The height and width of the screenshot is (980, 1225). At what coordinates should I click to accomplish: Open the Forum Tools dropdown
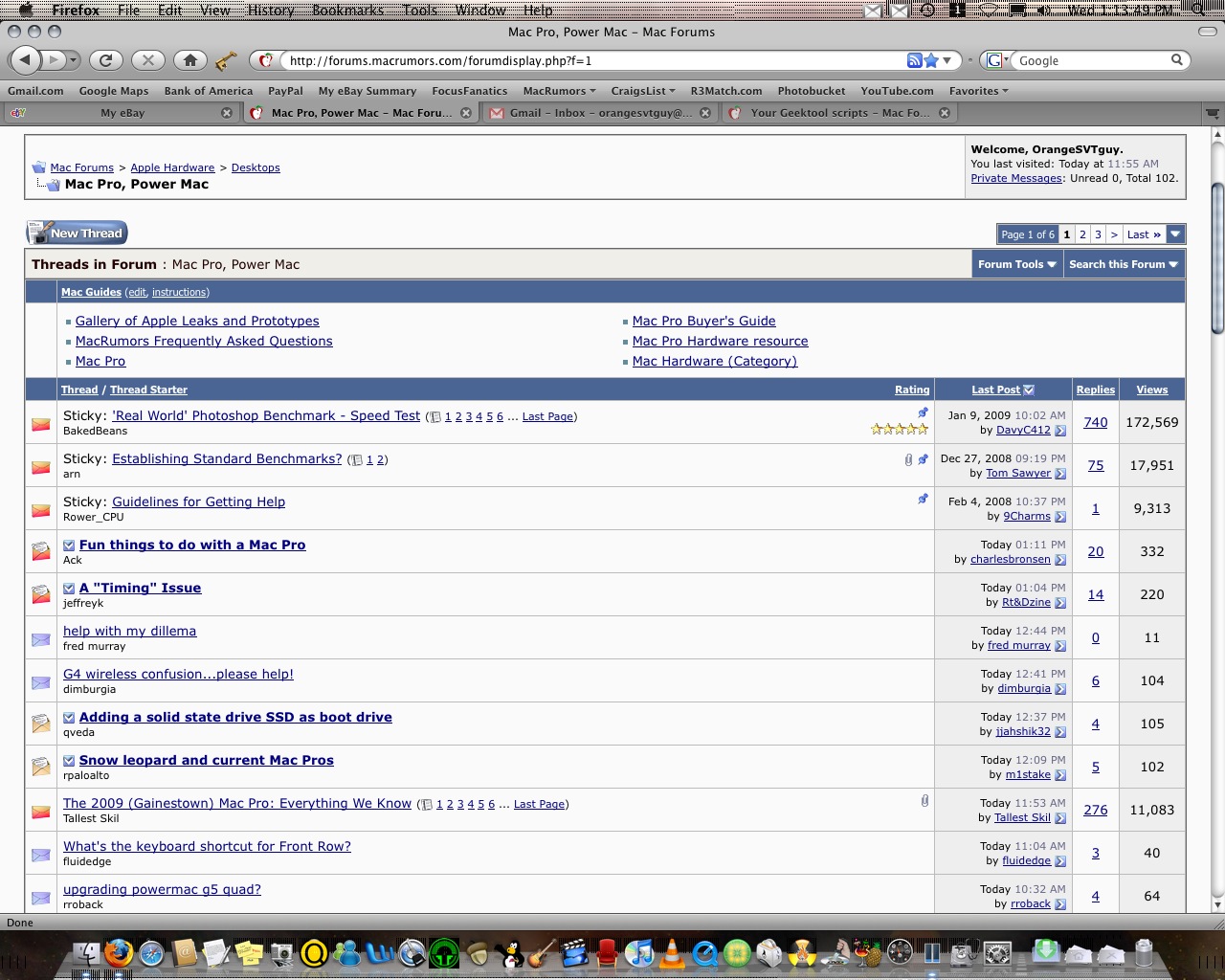coord(1016,264)
